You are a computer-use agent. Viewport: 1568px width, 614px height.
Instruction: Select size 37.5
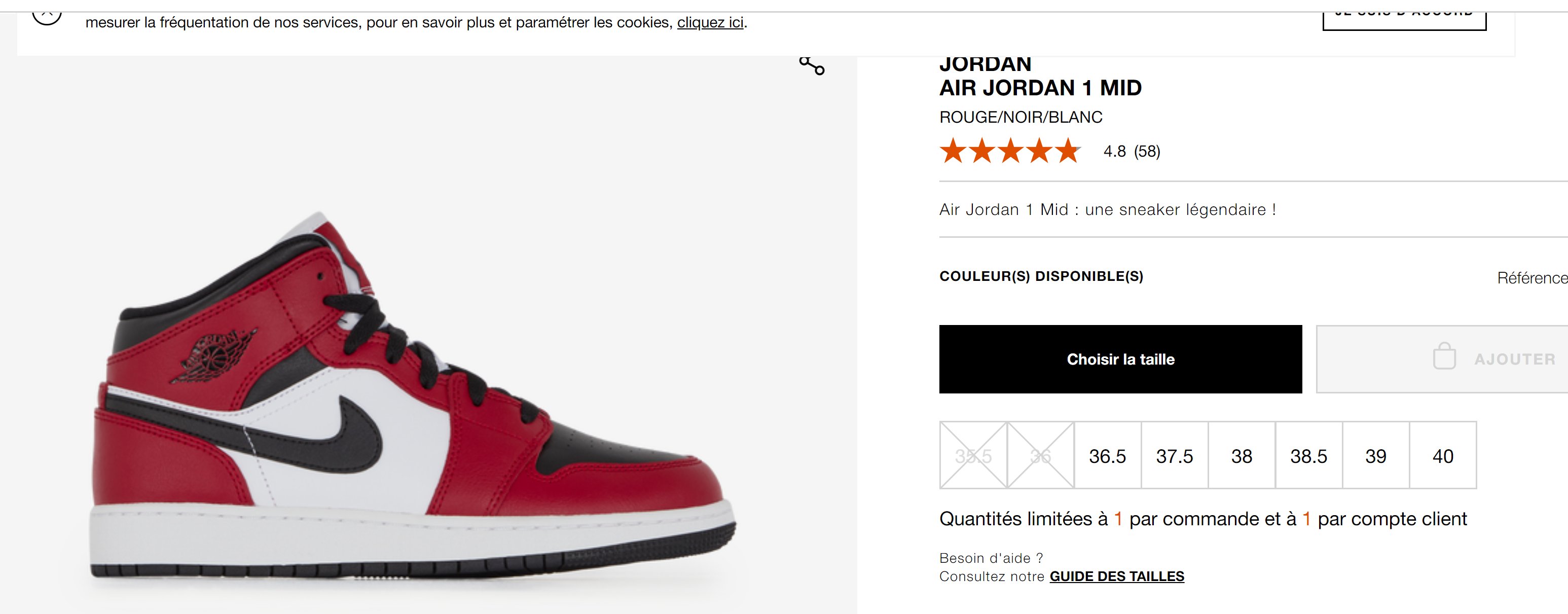(x=1175, y=455)
